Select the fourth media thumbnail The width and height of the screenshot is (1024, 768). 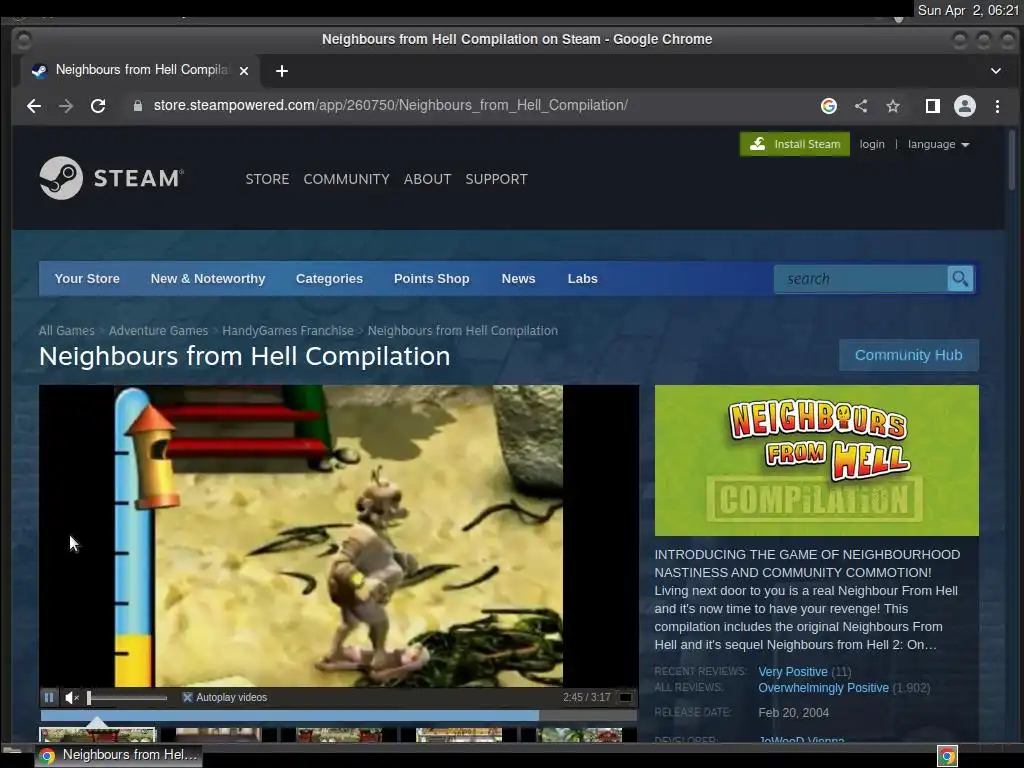pos(459,735)
